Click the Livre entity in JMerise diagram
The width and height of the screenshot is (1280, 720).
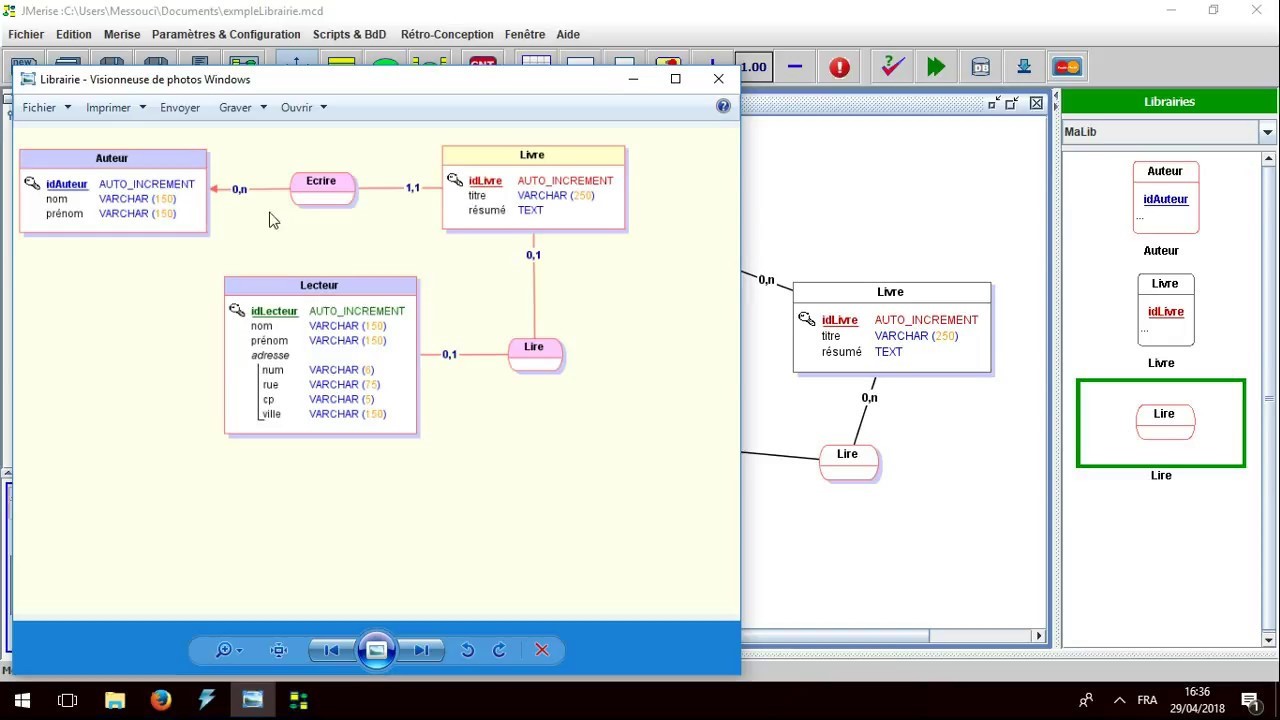(892, 327)
